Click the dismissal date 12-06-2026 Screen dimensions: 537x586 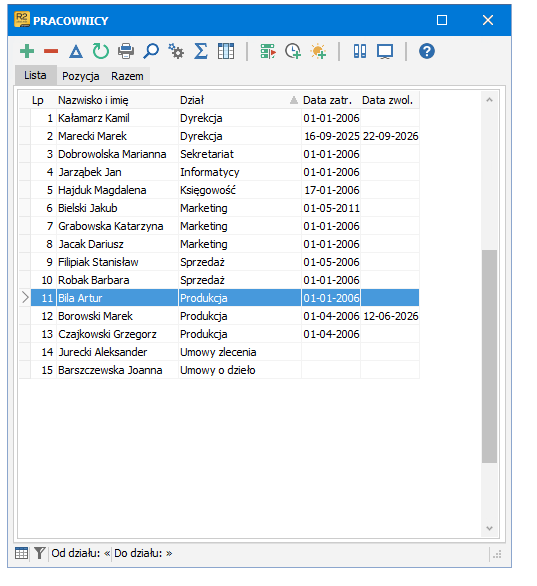tap(390, 316)
